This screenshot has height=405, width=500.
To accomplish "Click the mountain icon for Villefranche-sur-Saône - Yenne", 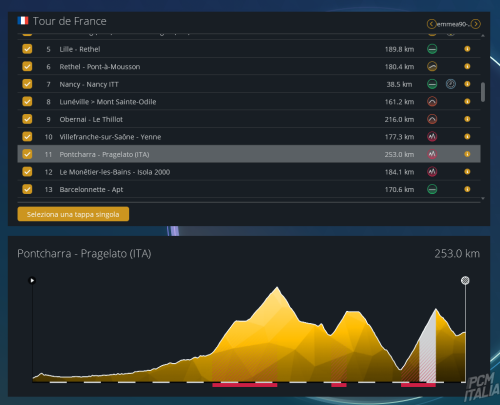I will (x=432, y=136).
